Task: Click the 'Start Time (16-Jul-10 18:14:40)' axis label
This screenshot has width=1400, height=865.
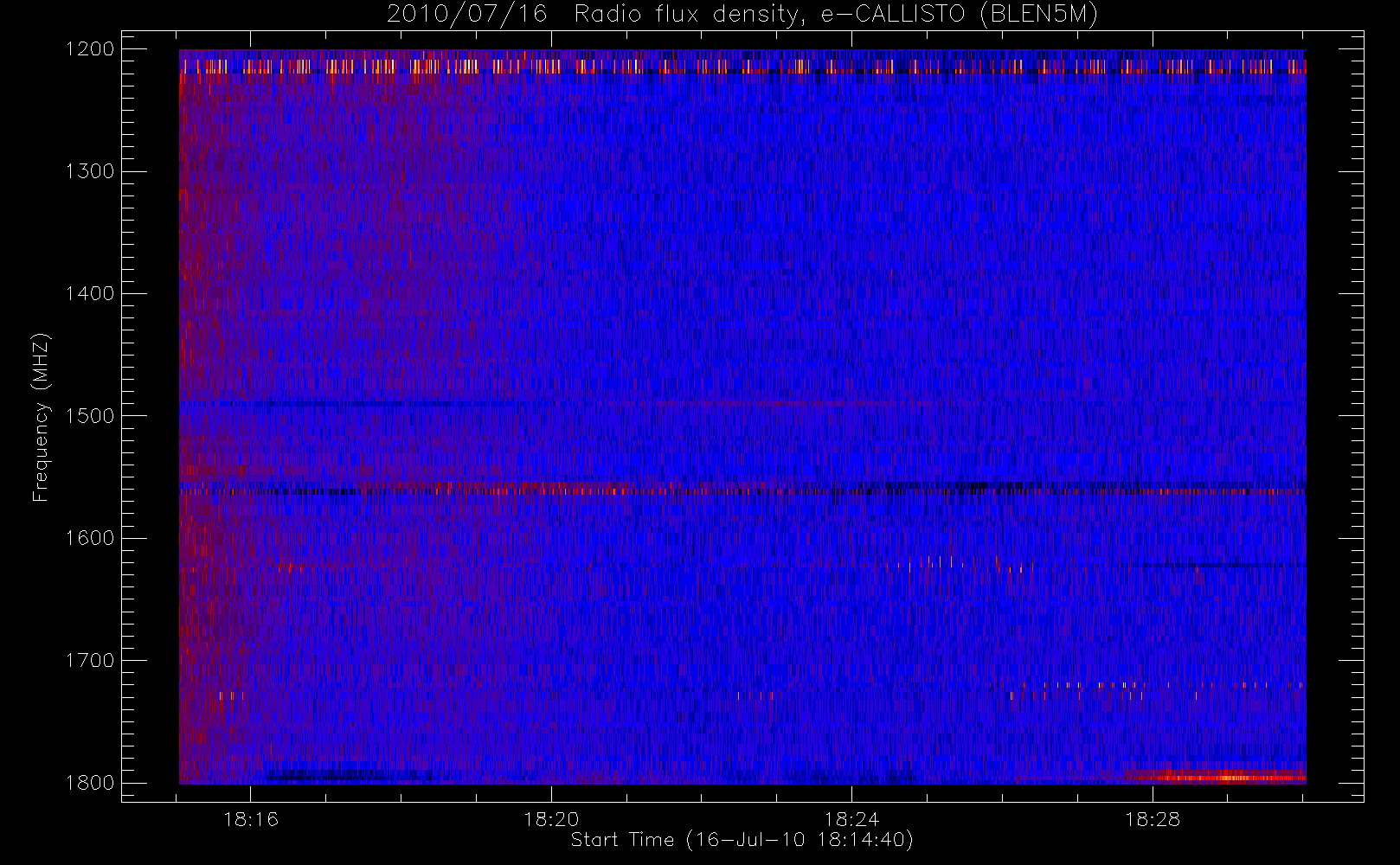Action: coord(742,840)
